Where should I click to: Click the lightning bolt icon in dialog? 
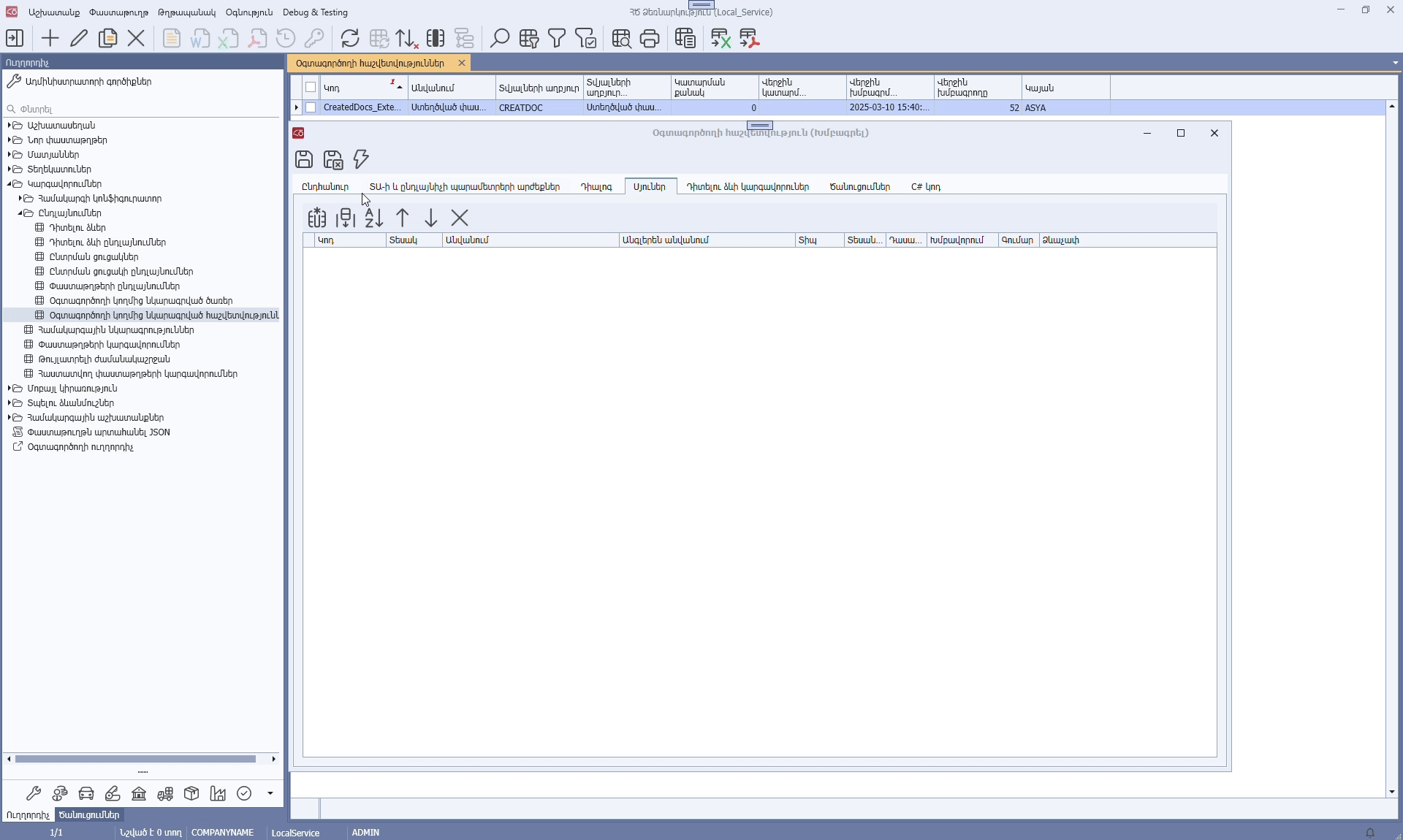361,159
